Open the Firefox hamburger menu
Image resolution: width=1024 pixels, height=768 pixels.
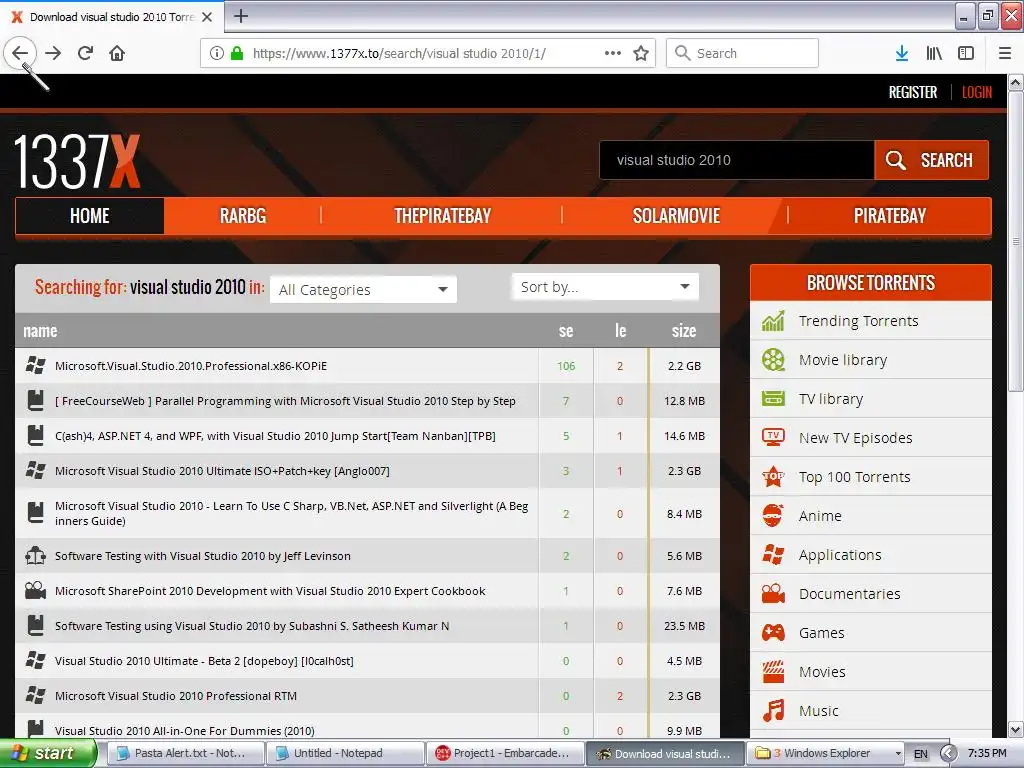[x=1005, y=53]
